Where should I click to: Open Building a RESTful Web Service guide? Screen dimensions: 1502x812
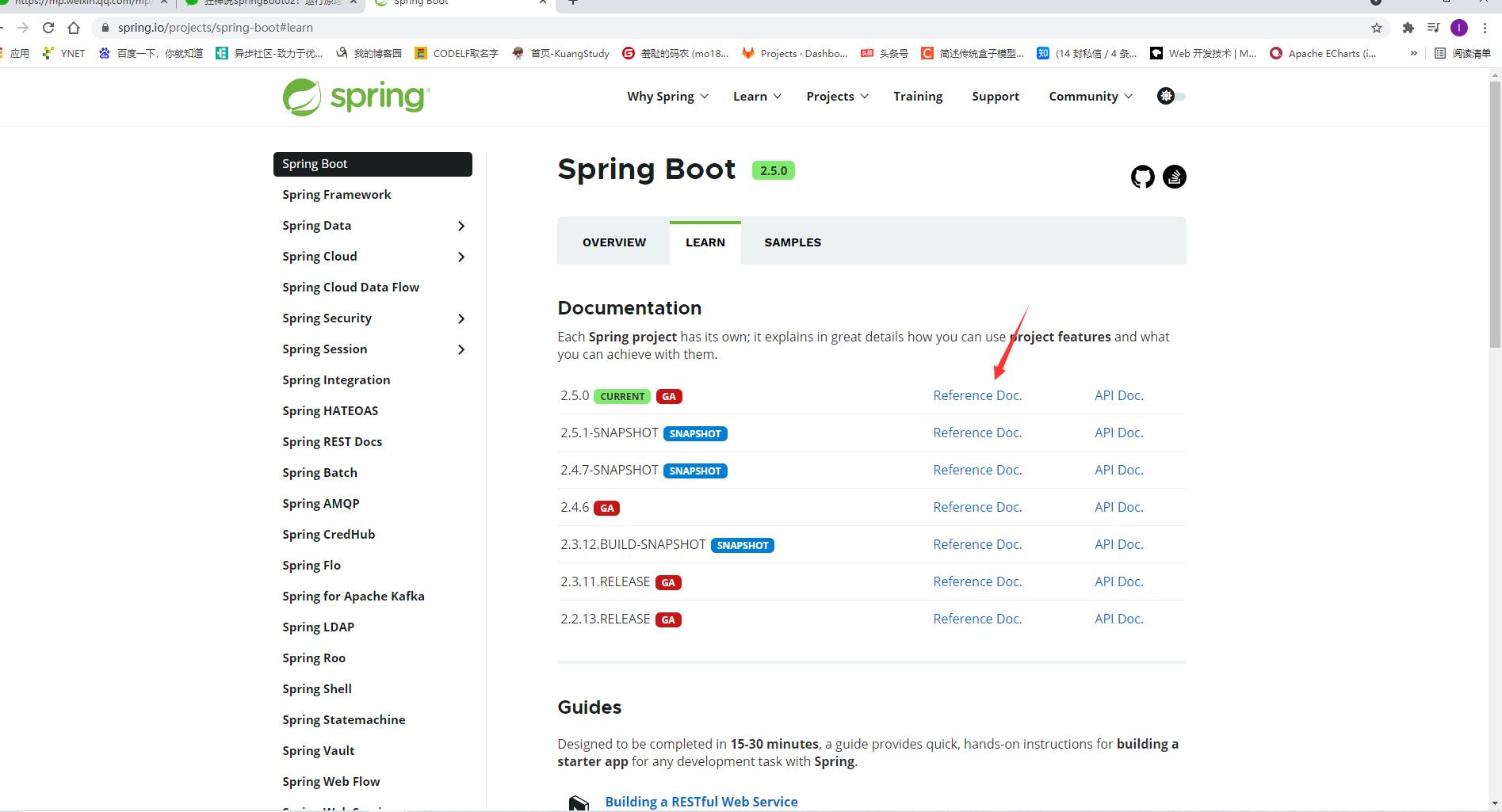(701, 802)
